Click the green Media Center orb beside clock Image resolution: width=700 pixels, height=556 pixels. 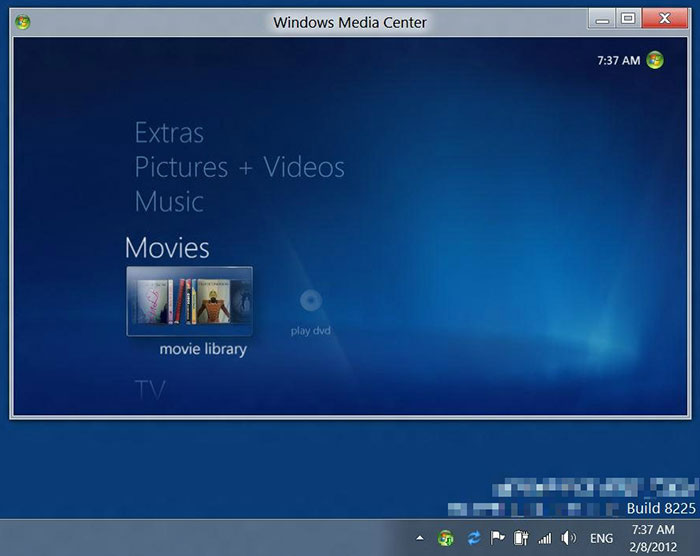655,60
